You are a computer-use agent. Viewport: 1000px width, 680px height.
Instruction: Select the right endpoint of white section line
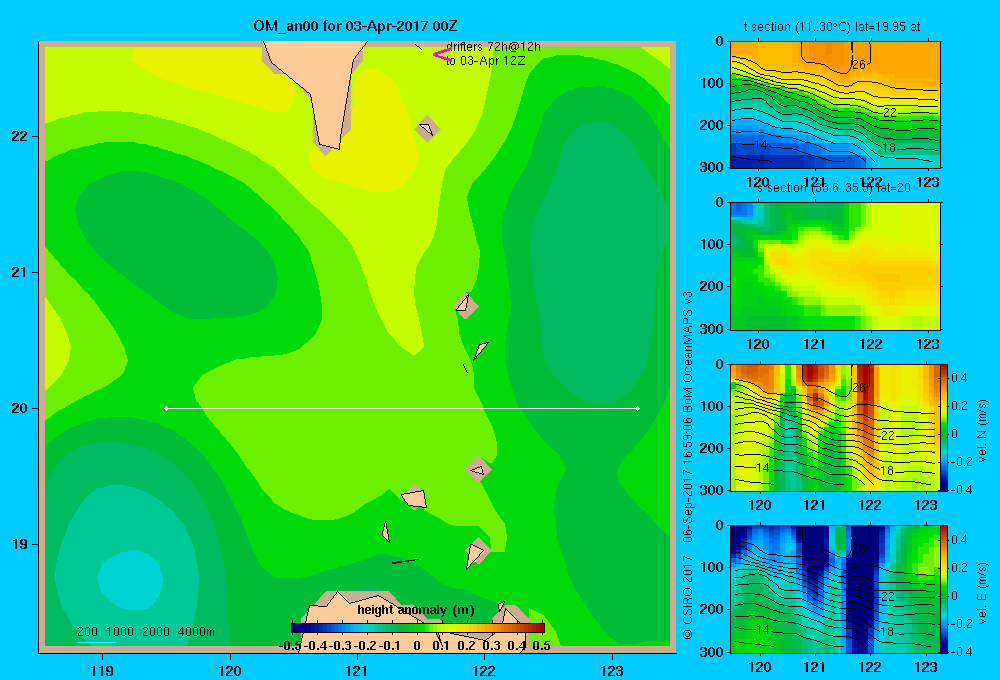638,408
